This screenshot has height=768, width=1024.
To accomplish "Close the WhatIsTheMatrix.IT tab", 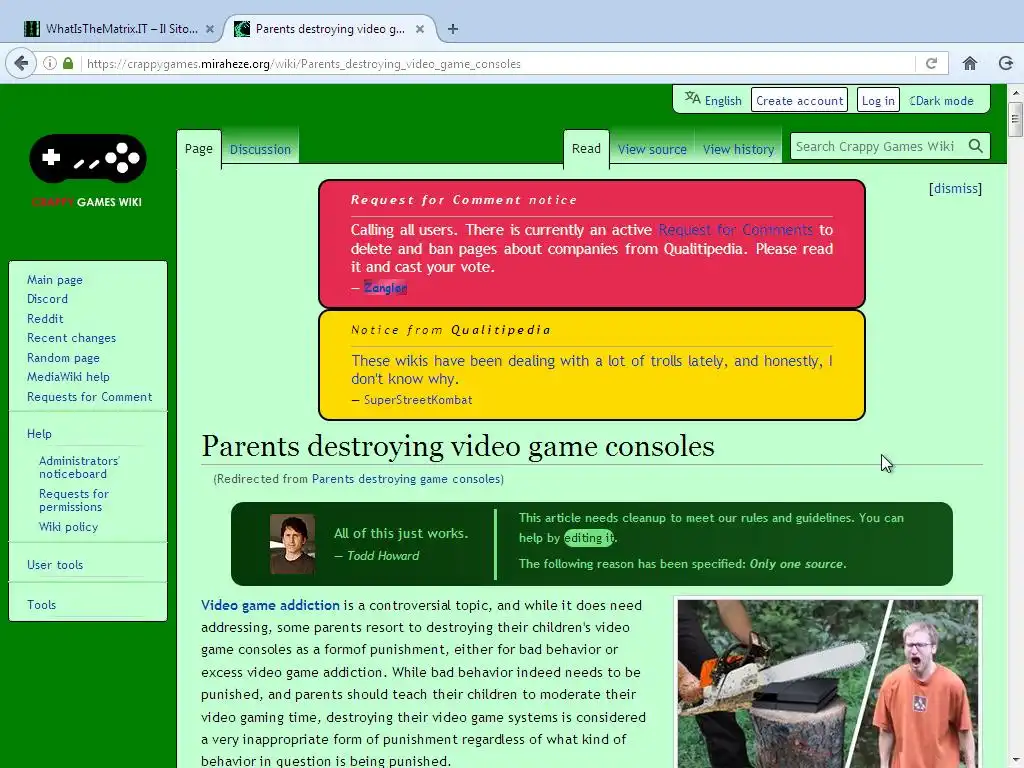I will click(x=210, y=29).
